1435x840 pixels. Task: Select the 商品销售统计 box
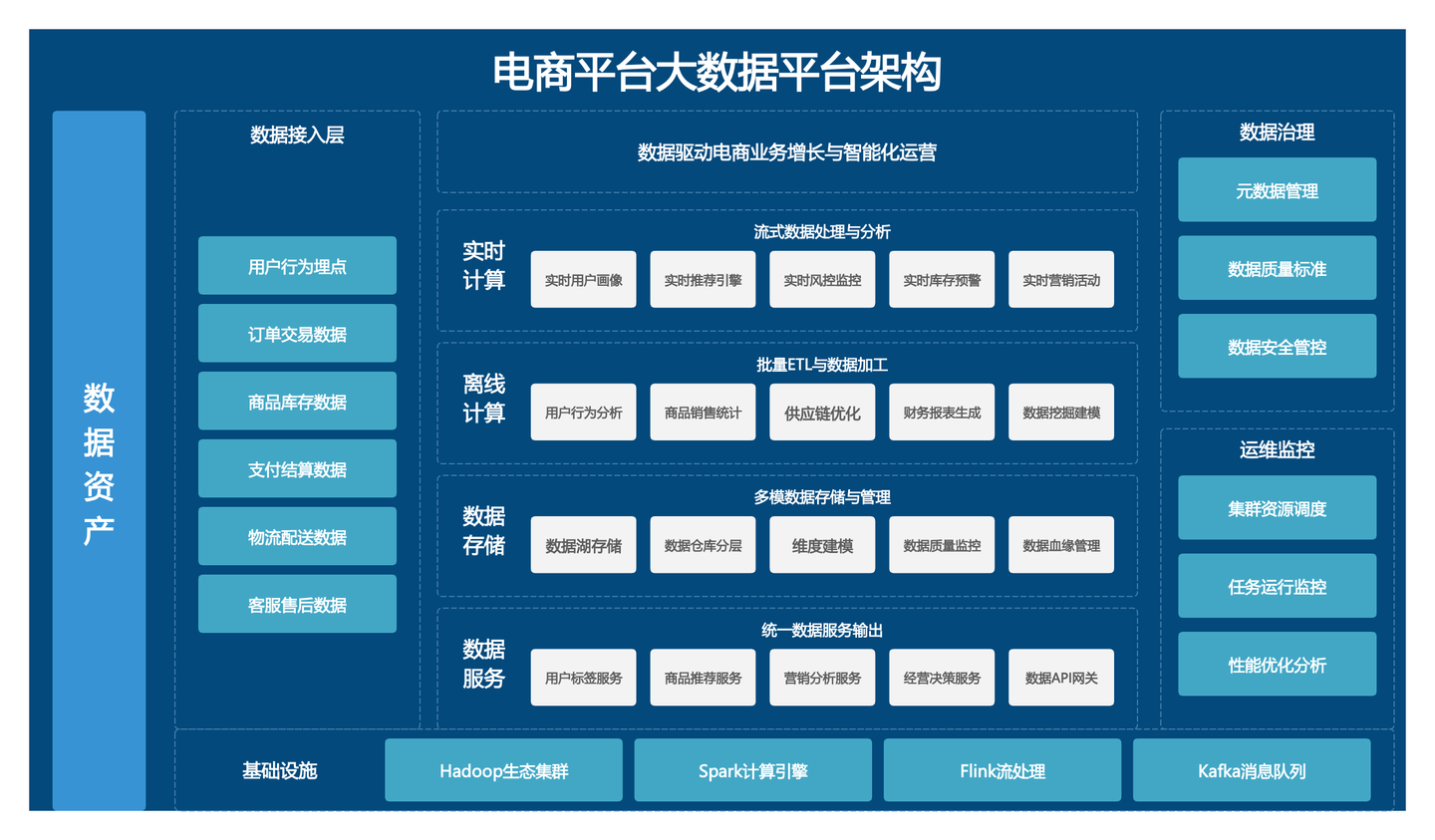(703, 413)
